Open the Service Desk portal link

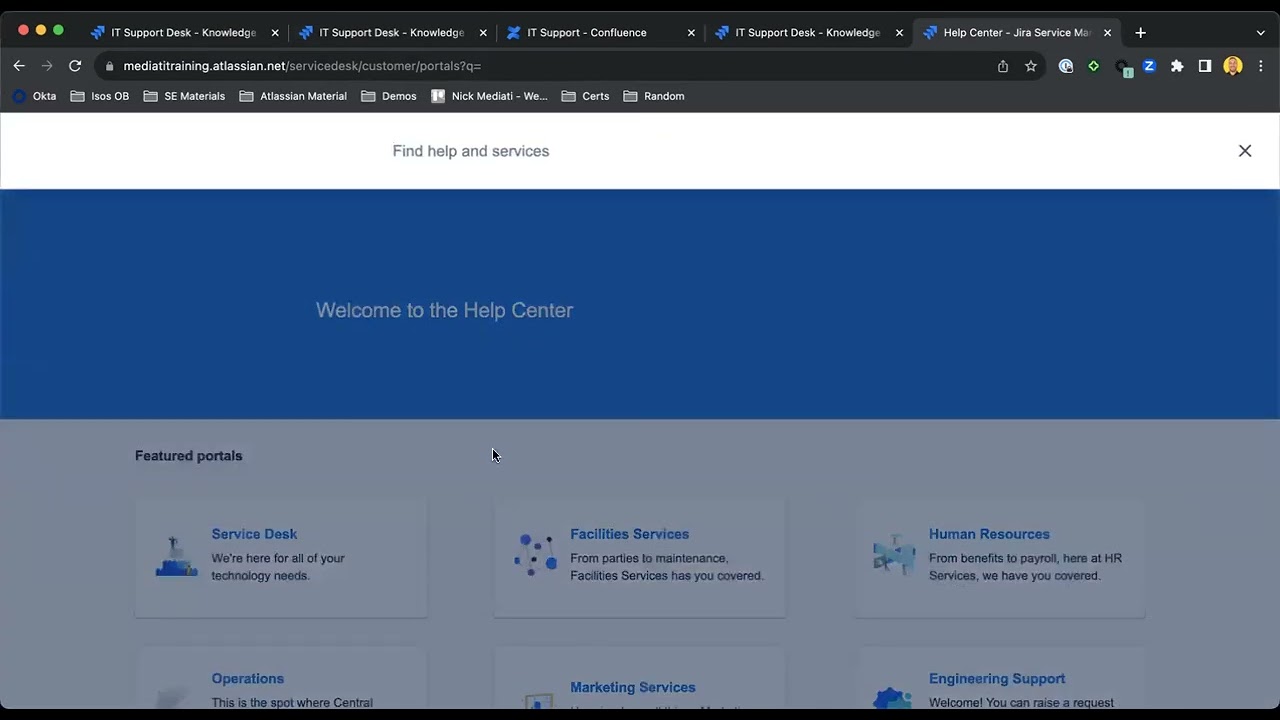point(254,534)
